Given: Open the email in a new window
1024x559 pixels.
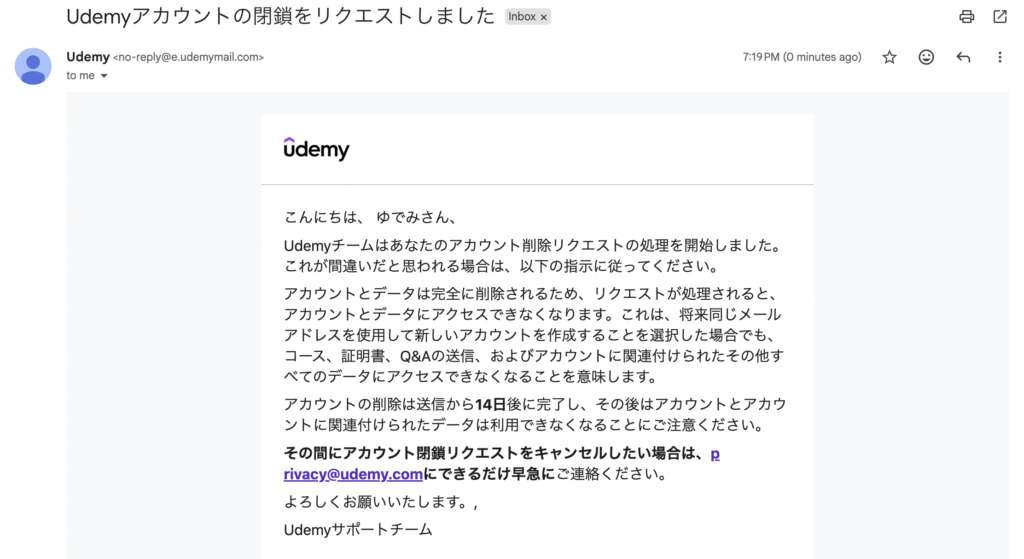Looking at the screenshot, I should coord(999,17).
